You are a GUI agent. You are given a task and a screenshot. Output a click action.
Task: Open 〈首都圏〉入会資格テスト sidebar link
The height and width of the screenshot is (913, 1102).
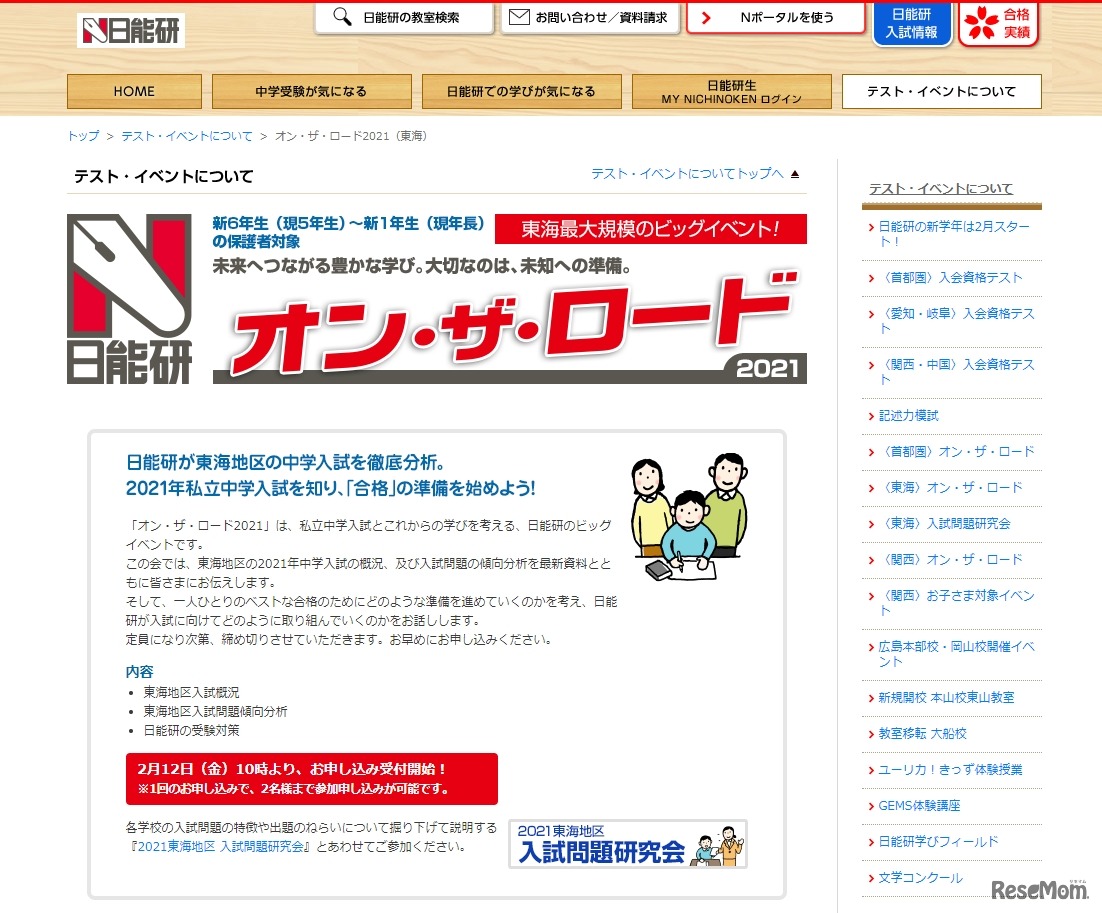click(950, 278)
